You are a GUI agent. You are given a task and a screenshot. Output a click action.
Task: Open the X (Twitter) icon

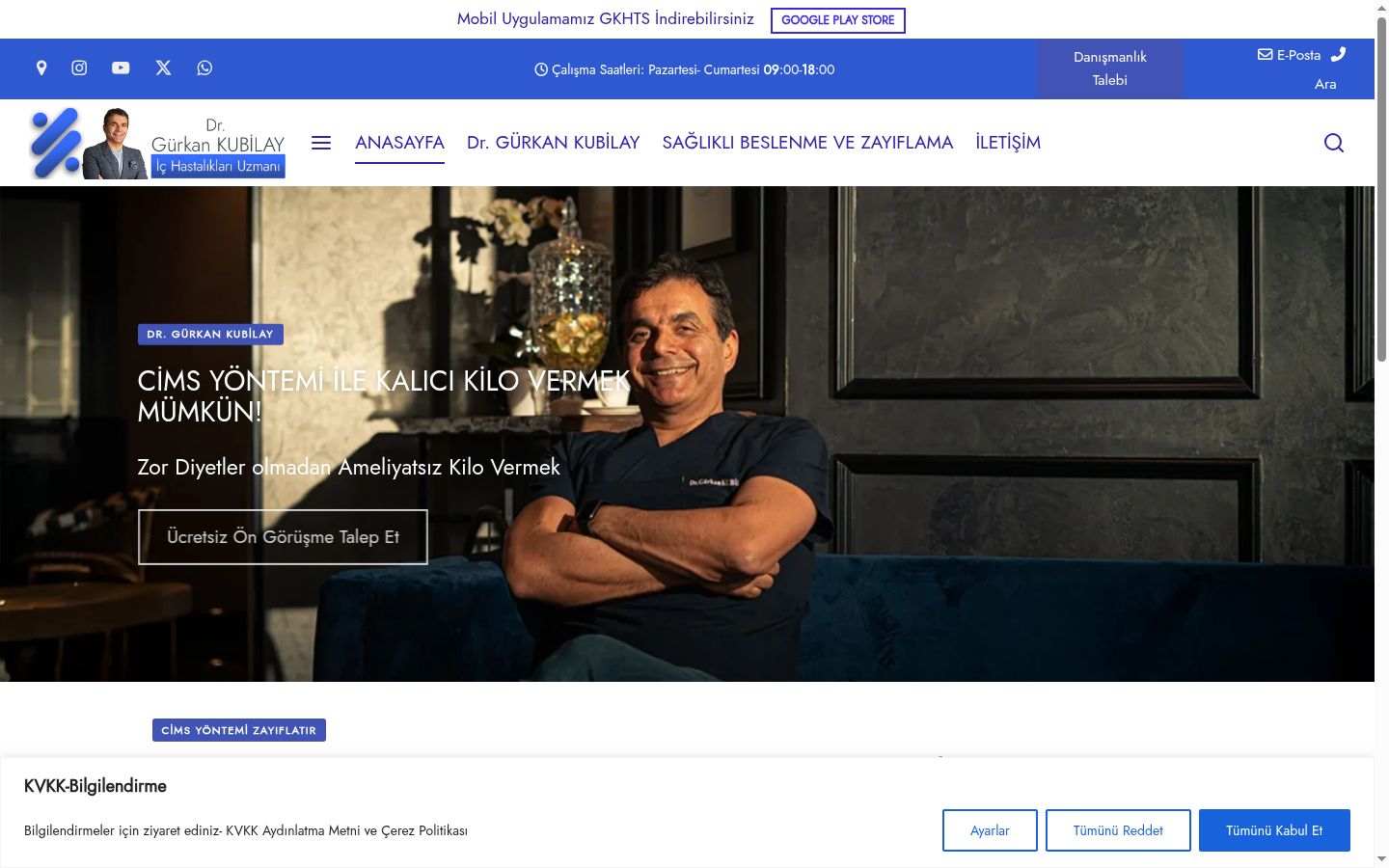pos(163,68)
